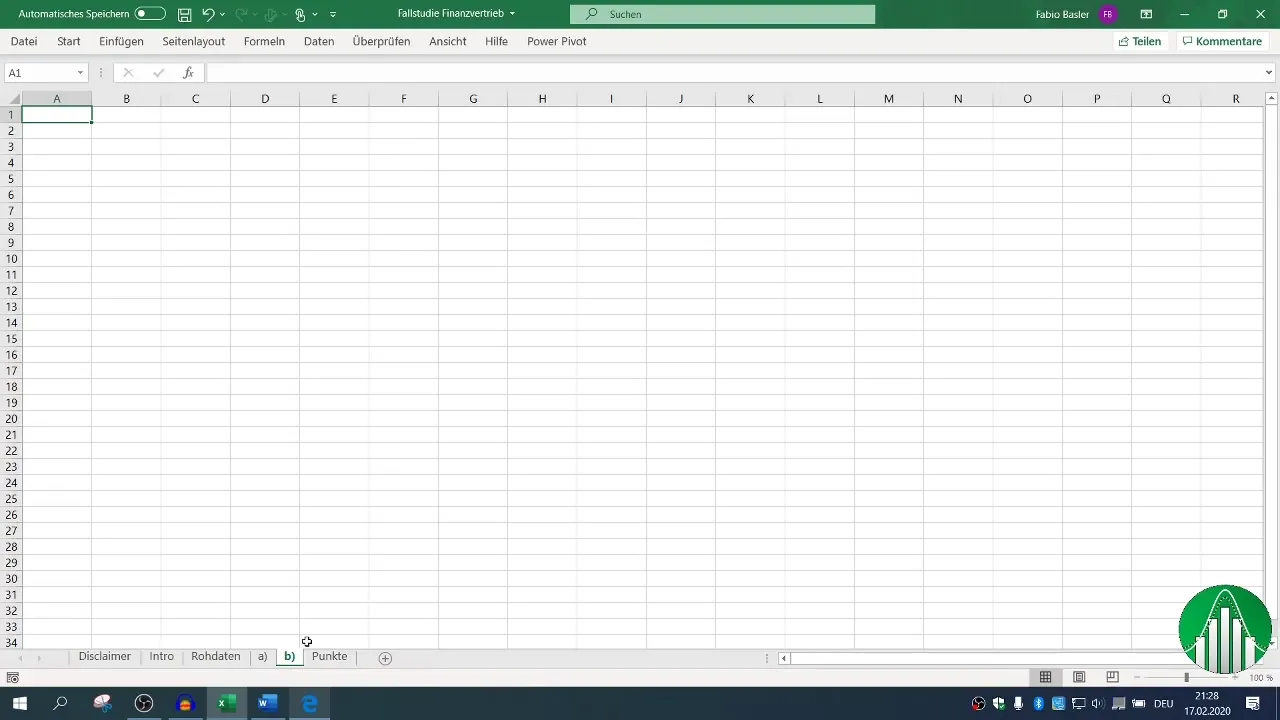
Task: Click the FB account avatar
Action: 1107,14
